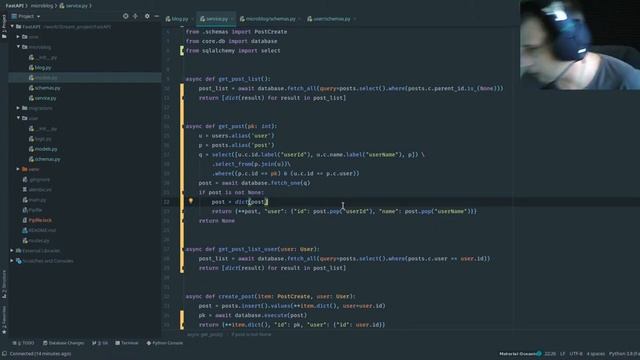The width and height of the screenshot is (640, 360).
Task: Open the Terminal tool window
Action: click(x=127, y=343)
